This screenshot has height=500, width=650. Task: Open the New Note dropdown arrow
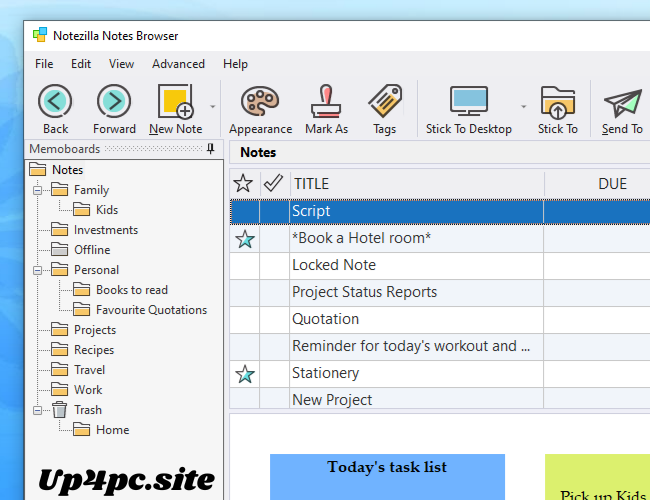(213, 107)
